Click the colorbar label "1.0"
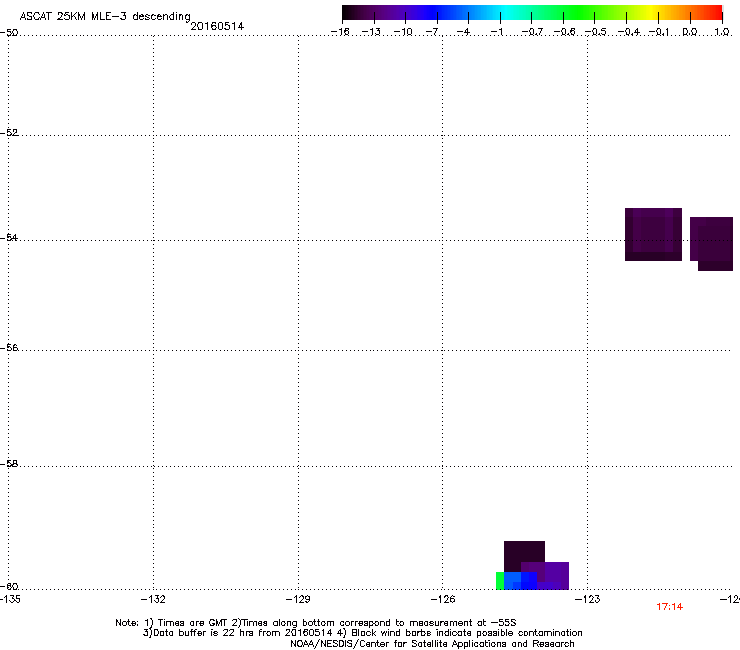 coord(722,32)
